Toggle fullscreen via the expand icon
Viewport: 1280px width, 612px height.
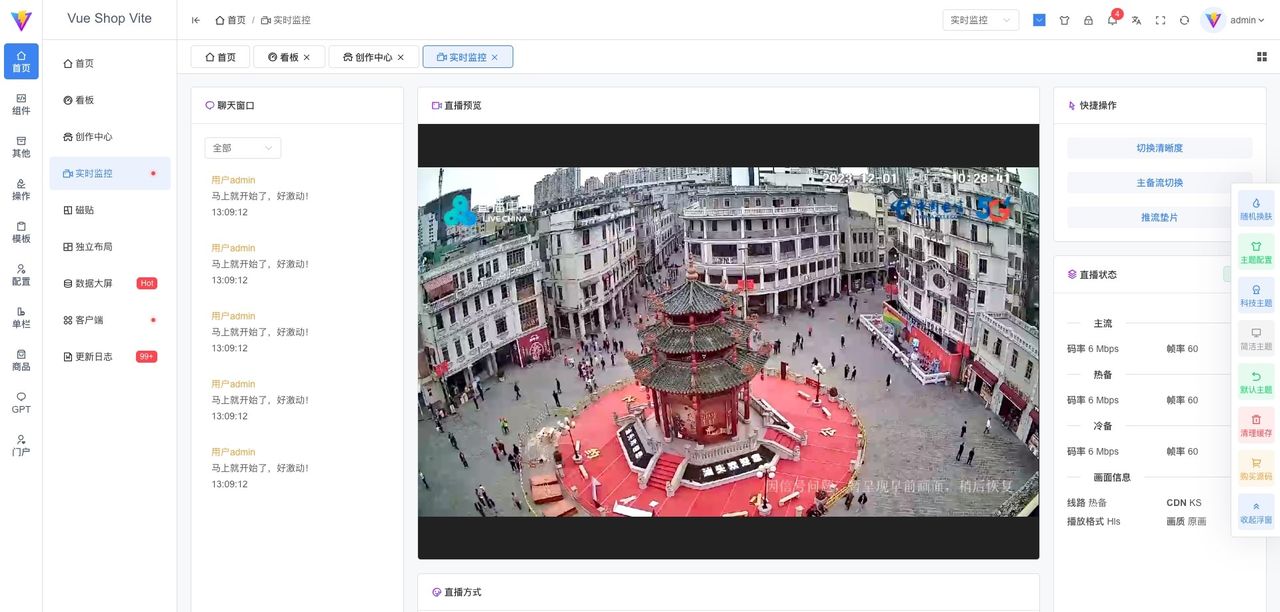(1160, 20)
